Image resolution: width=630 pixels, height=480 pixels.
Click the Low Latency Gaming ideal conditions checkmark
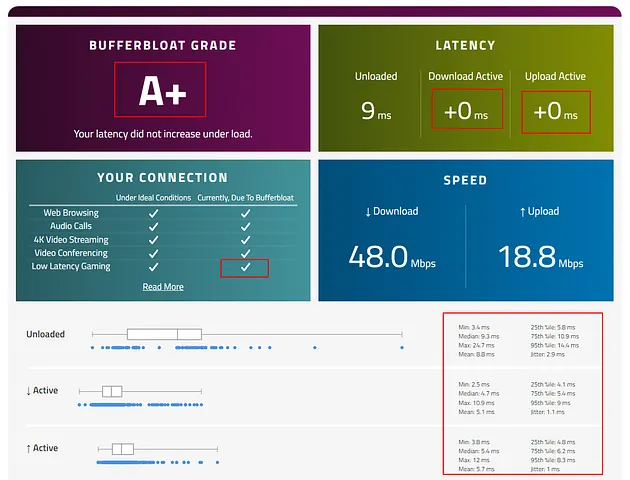click(x=153, y=267)
